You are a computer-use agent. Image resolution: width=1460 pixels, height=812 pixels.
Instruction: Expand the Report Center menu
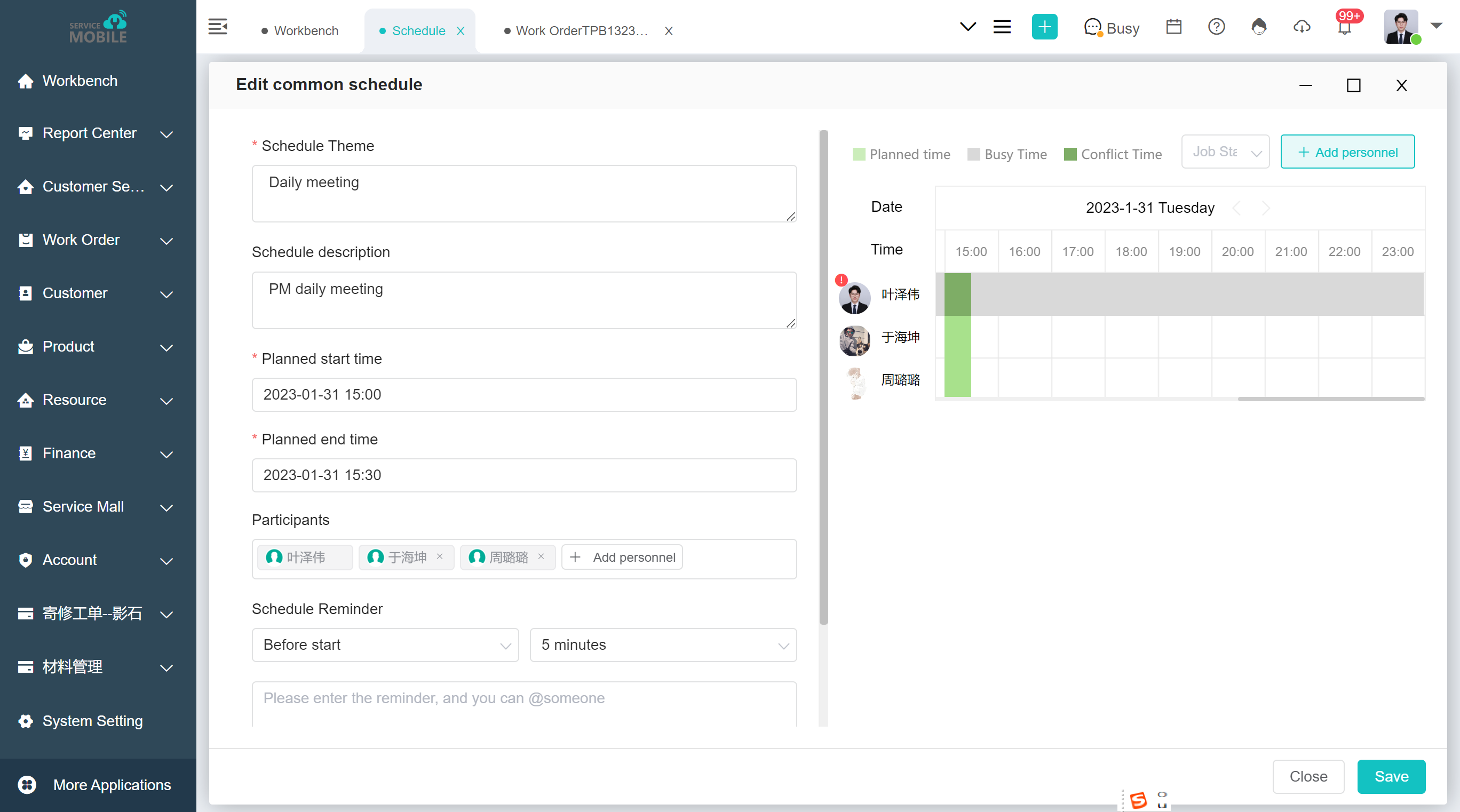[x=166, y=134]
